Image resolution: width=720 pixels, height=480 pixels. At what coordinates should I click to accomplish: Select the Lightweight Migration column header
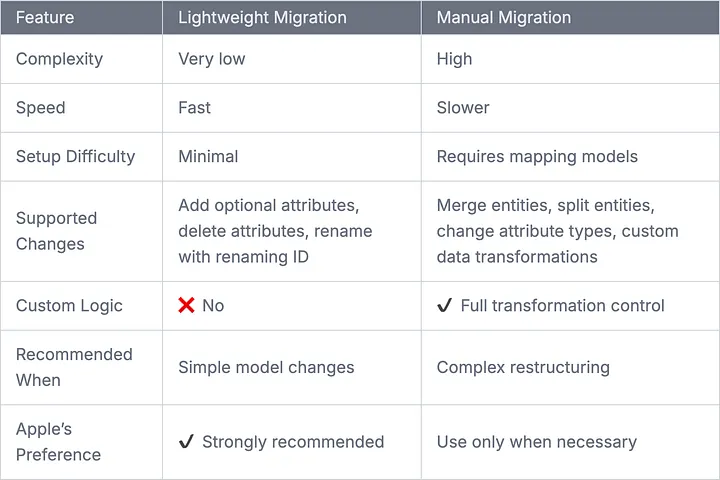pyautogui.click(x=262, y=17)
